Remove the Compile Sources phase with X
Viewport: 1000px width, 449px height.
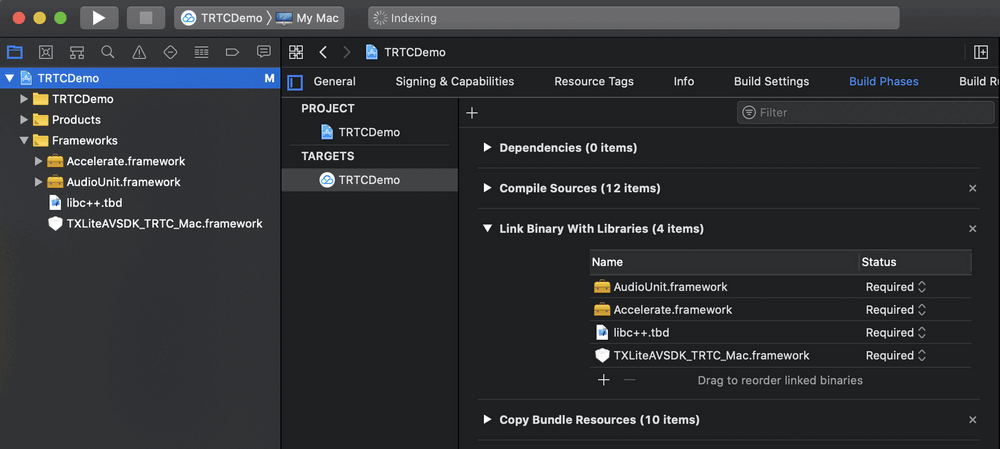pyautogui.click(x=973, y=188)
